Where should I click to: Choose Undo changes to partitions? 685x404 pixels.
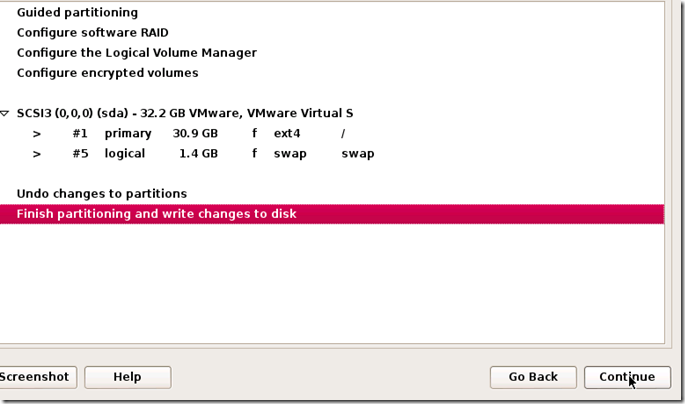point(101,194)
